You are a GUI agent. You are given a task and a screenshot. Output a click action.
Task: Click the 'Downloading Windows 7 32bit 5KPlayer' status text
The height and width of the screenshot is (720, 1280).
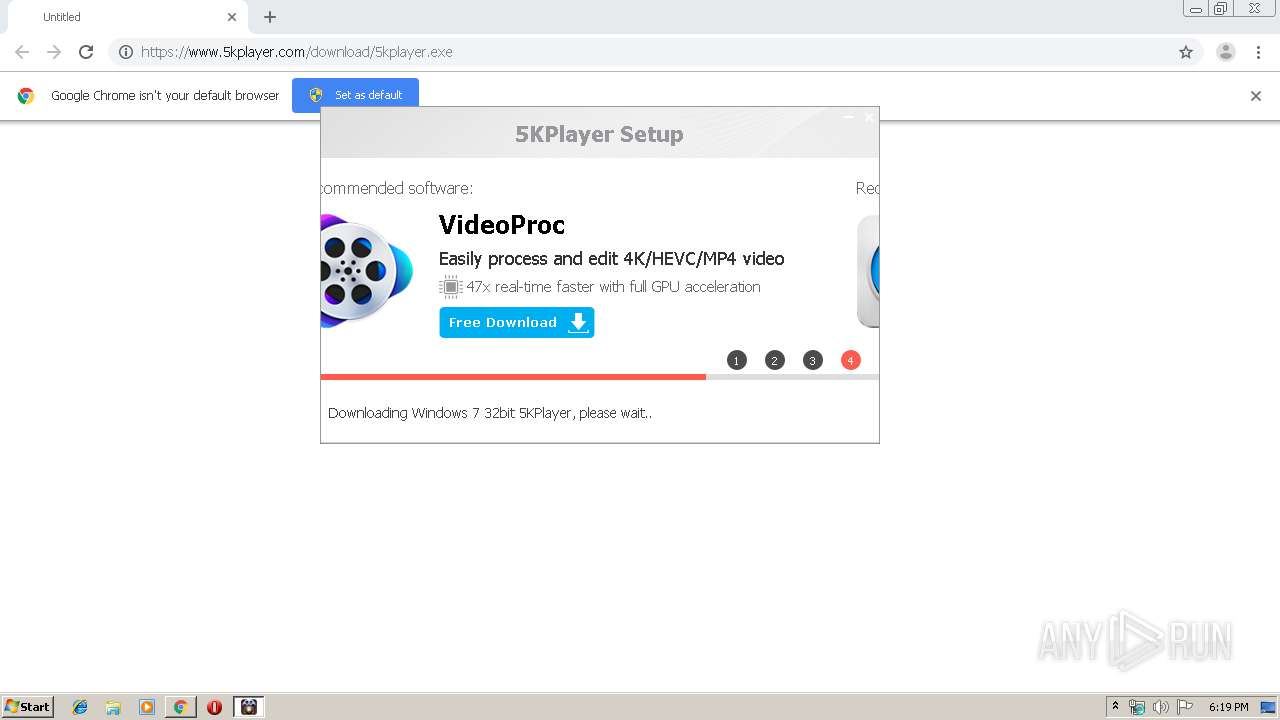(490, 413)
